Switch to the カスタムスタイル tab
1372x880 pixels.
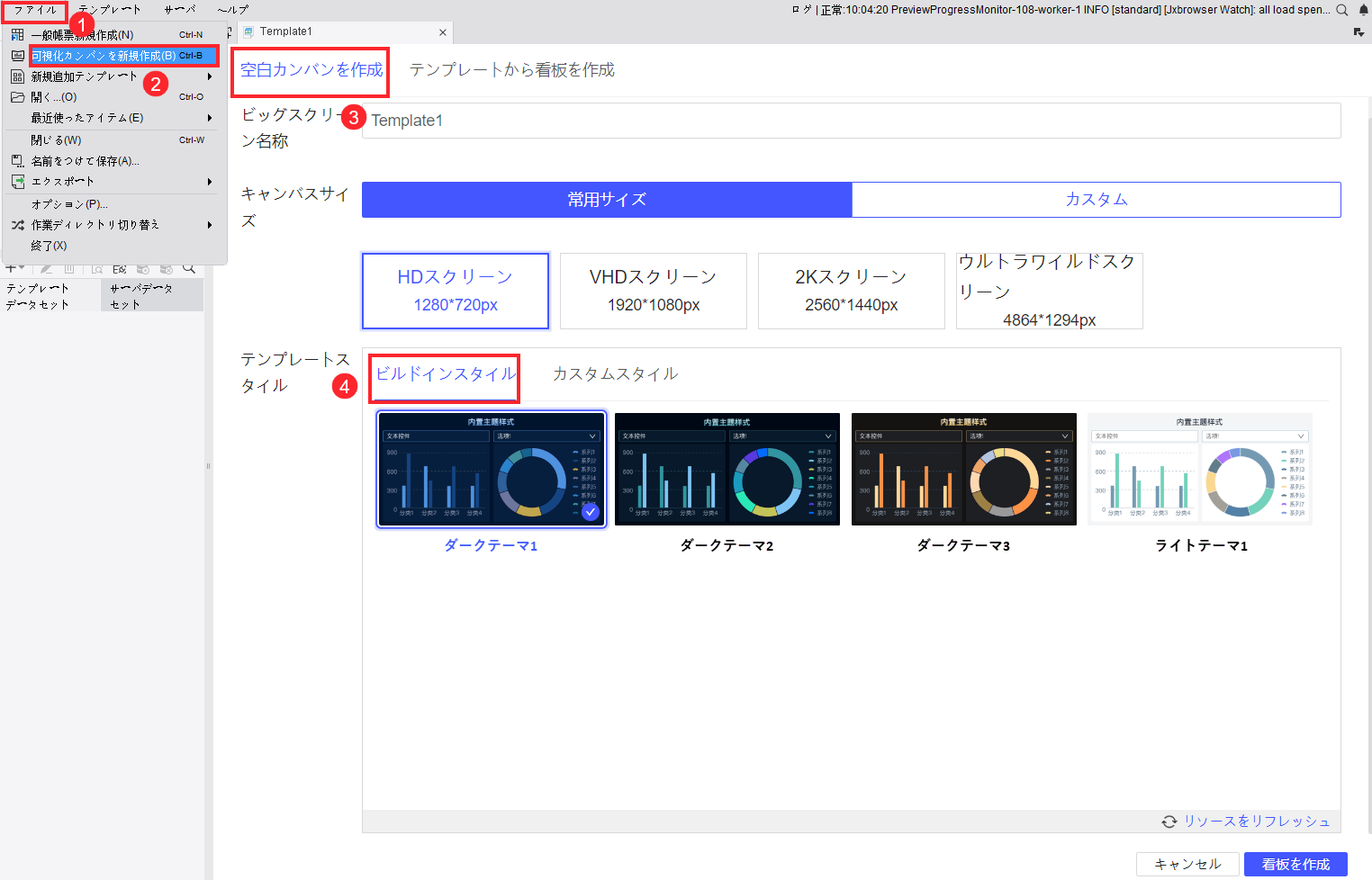click(x=616, y=373)
